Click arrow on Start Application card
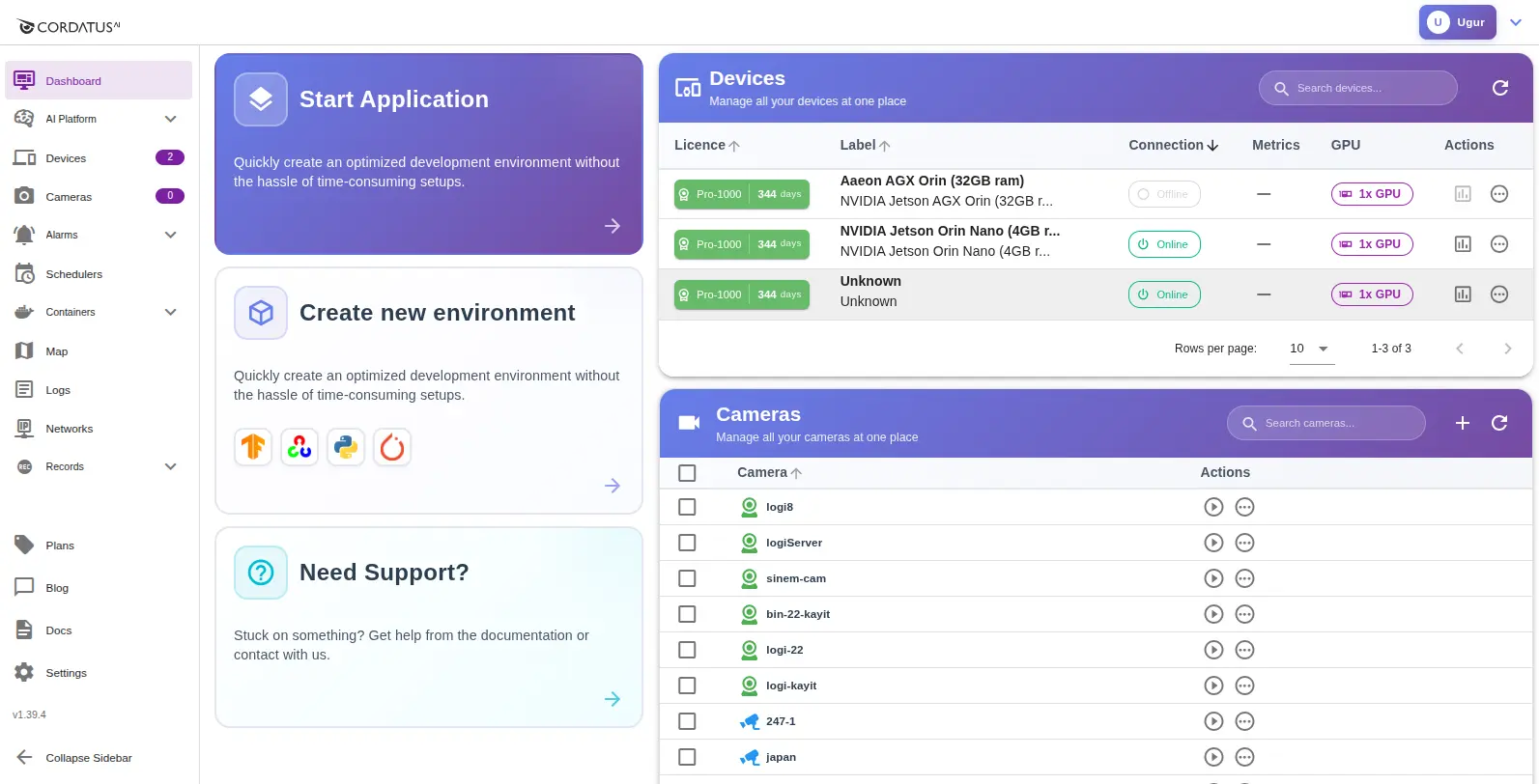The height and width of the screenshot is (784, 1539). tap(613, 226)
